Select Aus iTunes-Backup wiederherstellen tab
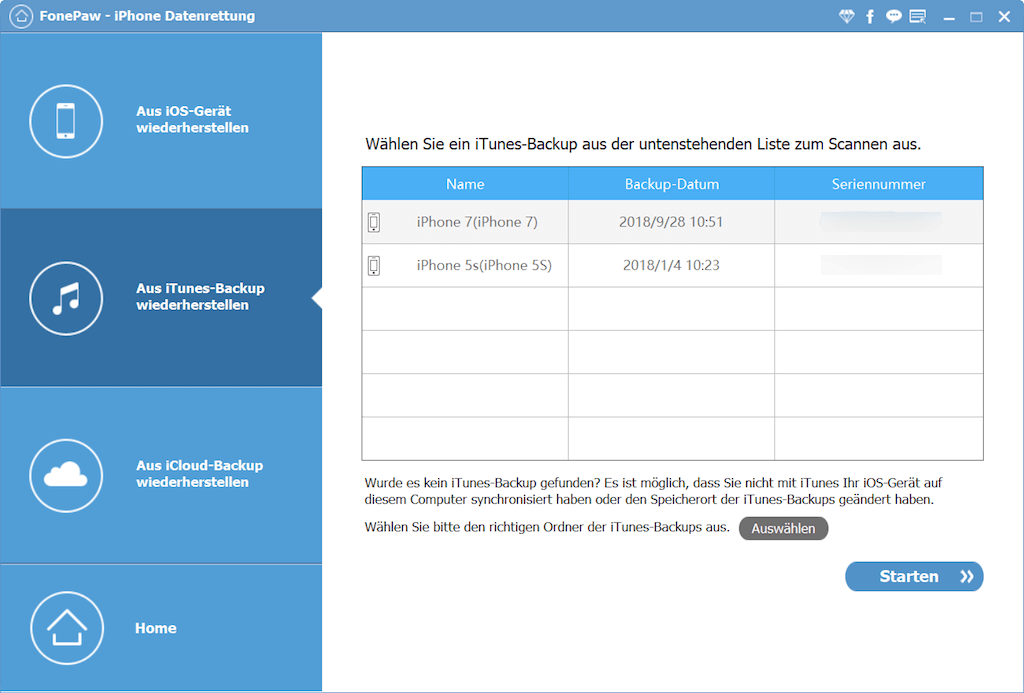 point(161,298)
